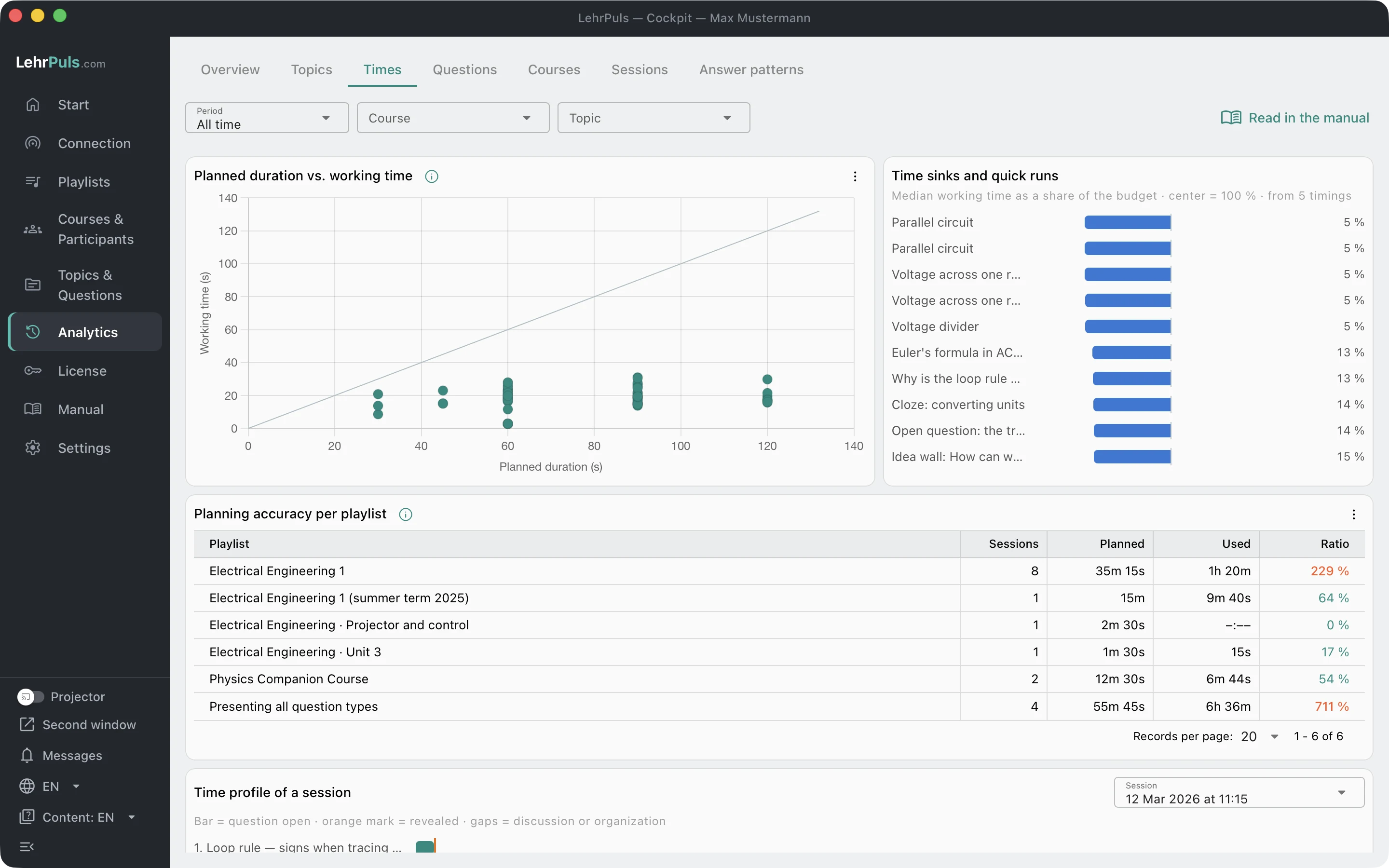Click Read in the manual link
The height and width of the screenshot is (868, 1389).
coord(1295,118)
